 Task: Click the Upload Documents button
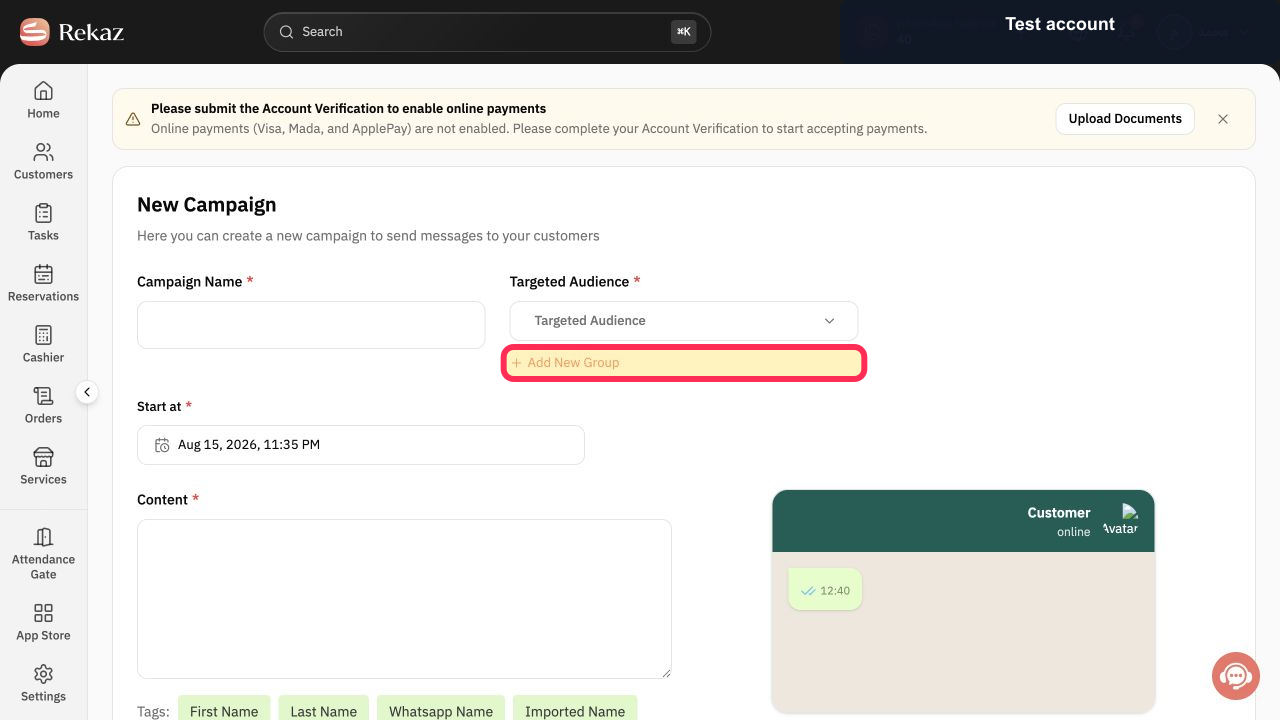(x=1125, y=118)
